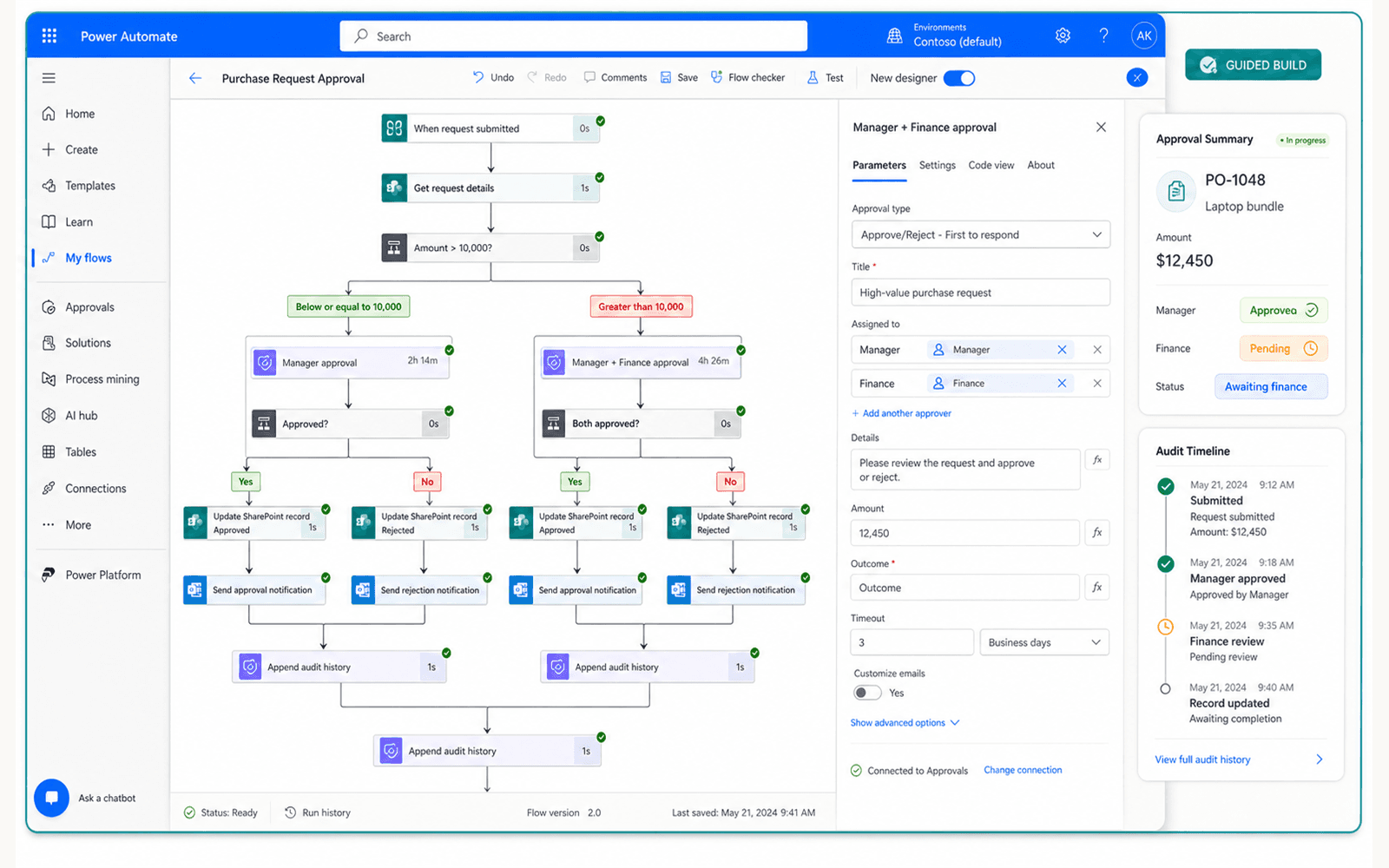Click the Test flask button
1389x868 pixels.
pos(825,77)
